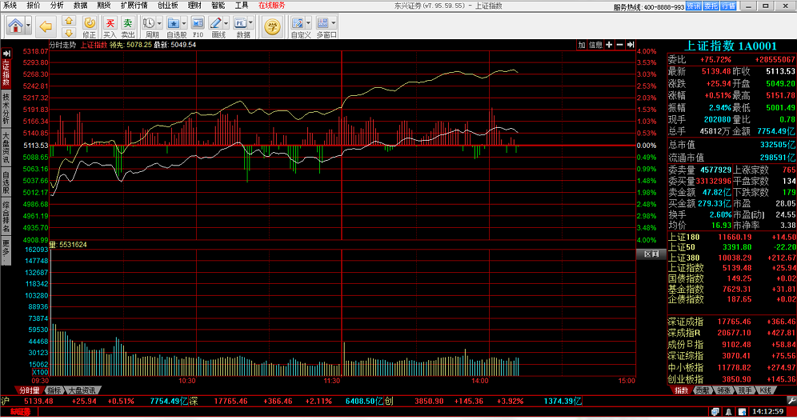
Task: Select the 自选股 left sidebar tab
Action: pos(6,183)
